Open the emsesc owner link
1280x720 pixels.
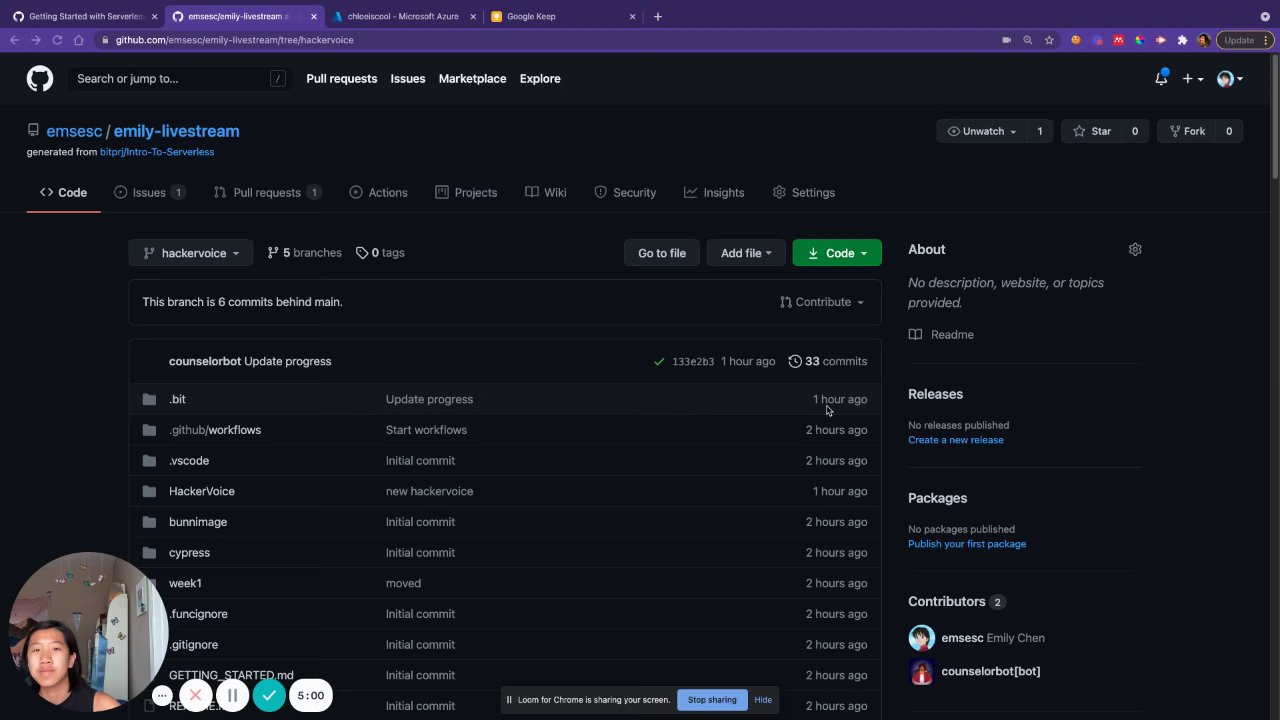coord(74,131)
